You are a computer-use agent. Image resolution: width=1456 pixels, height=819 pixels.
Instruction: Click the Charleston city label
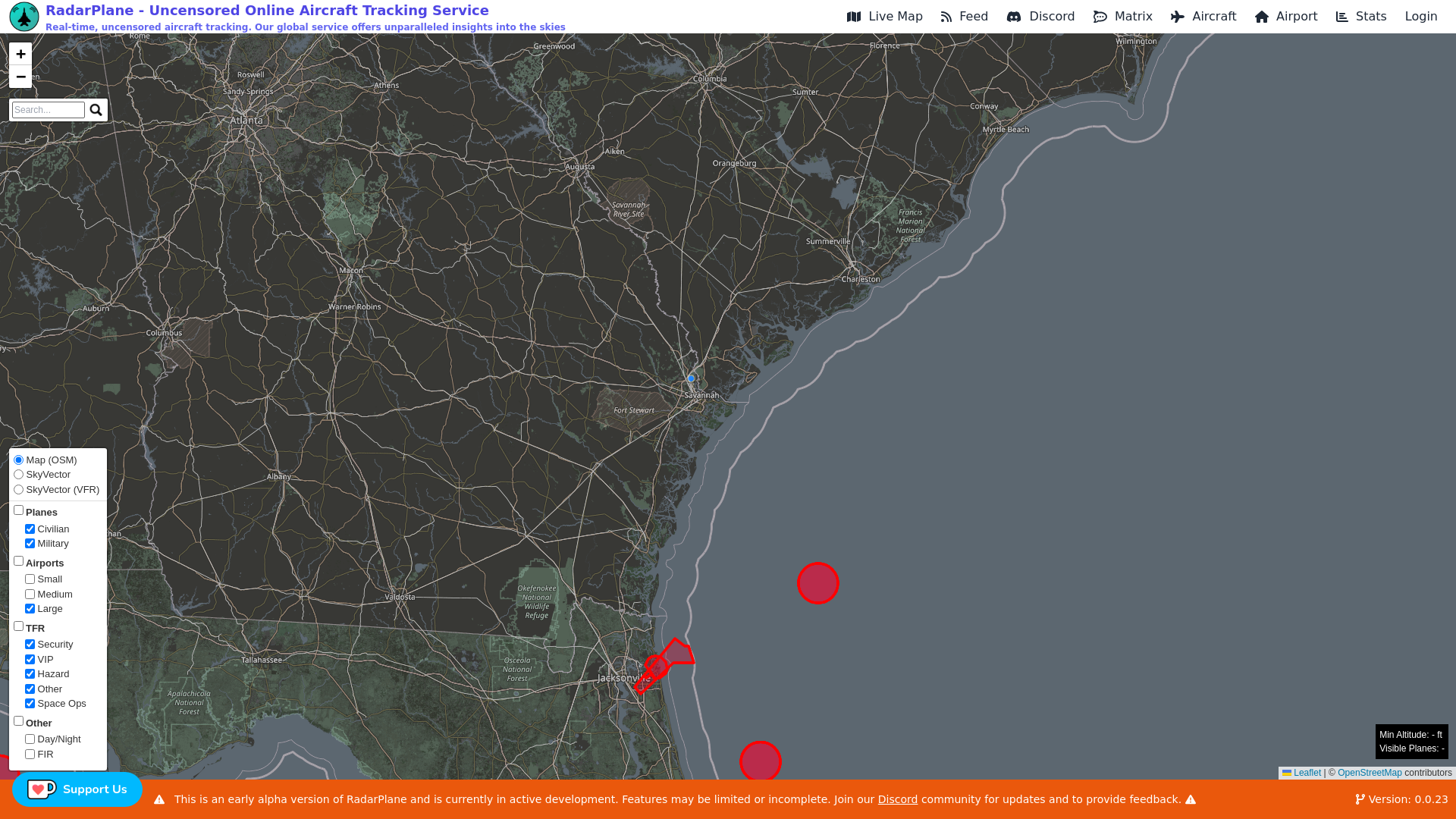pos(861,279)
